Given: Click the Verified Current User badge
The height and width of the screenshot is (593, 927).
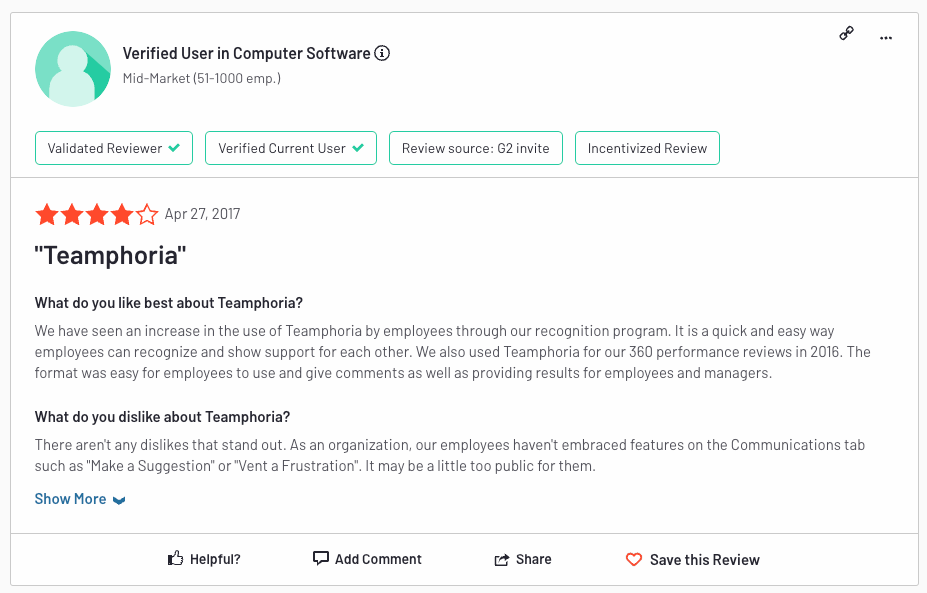Looking at the screenshot, I should pyautogui.click(x=291, y=148).
